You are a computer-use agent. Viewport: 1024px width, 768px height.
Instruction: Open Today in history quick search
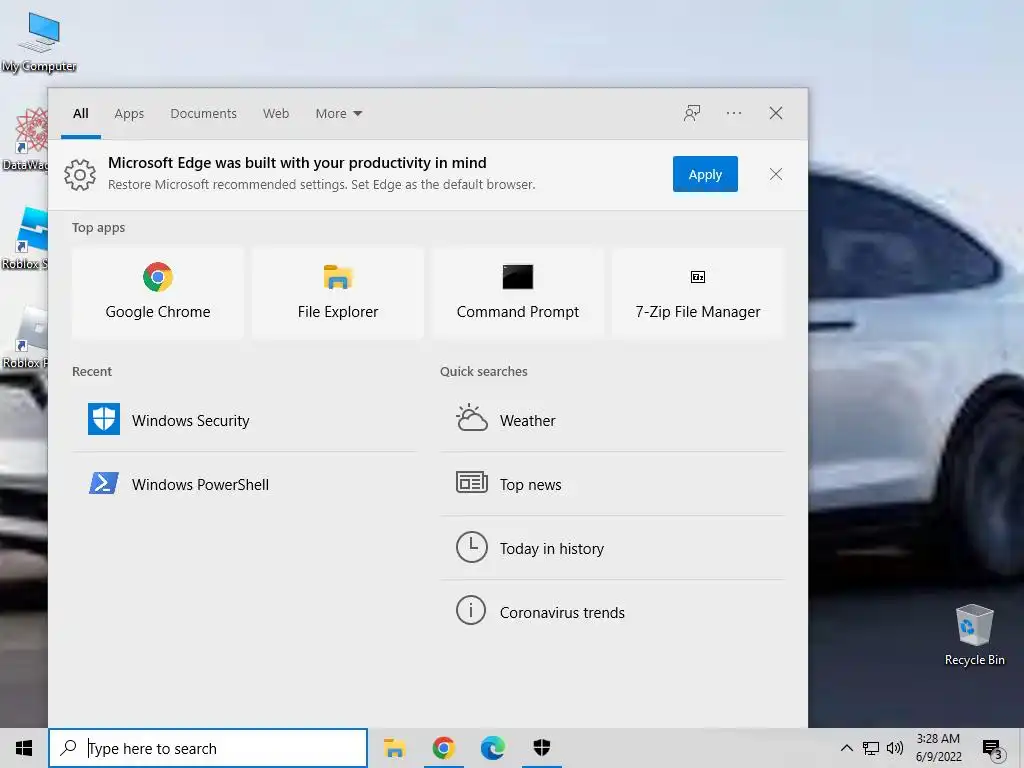pyautogui.click(x=612, y=548)
